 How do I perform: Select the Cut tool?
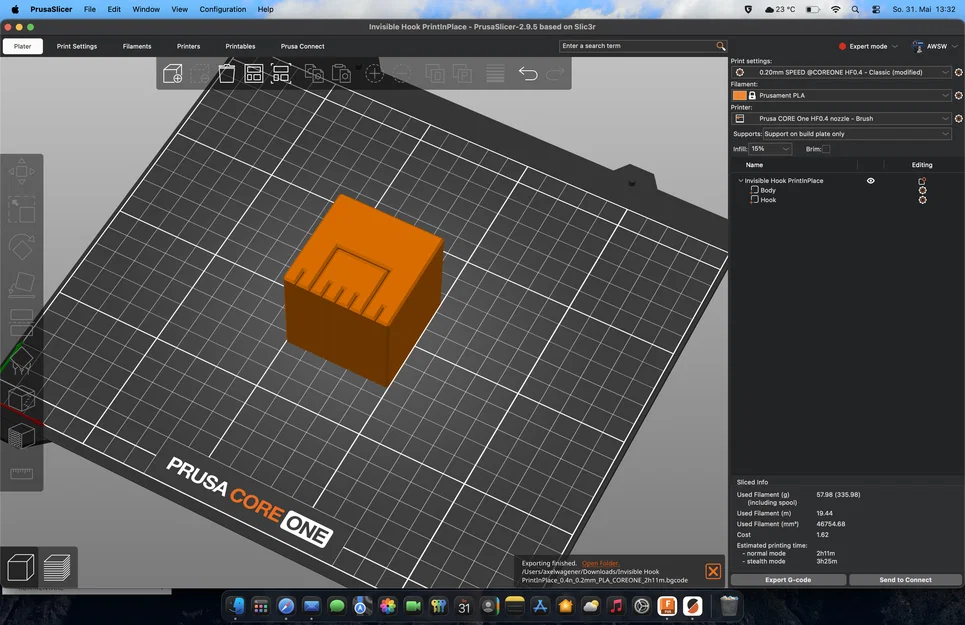pos(22,323)
